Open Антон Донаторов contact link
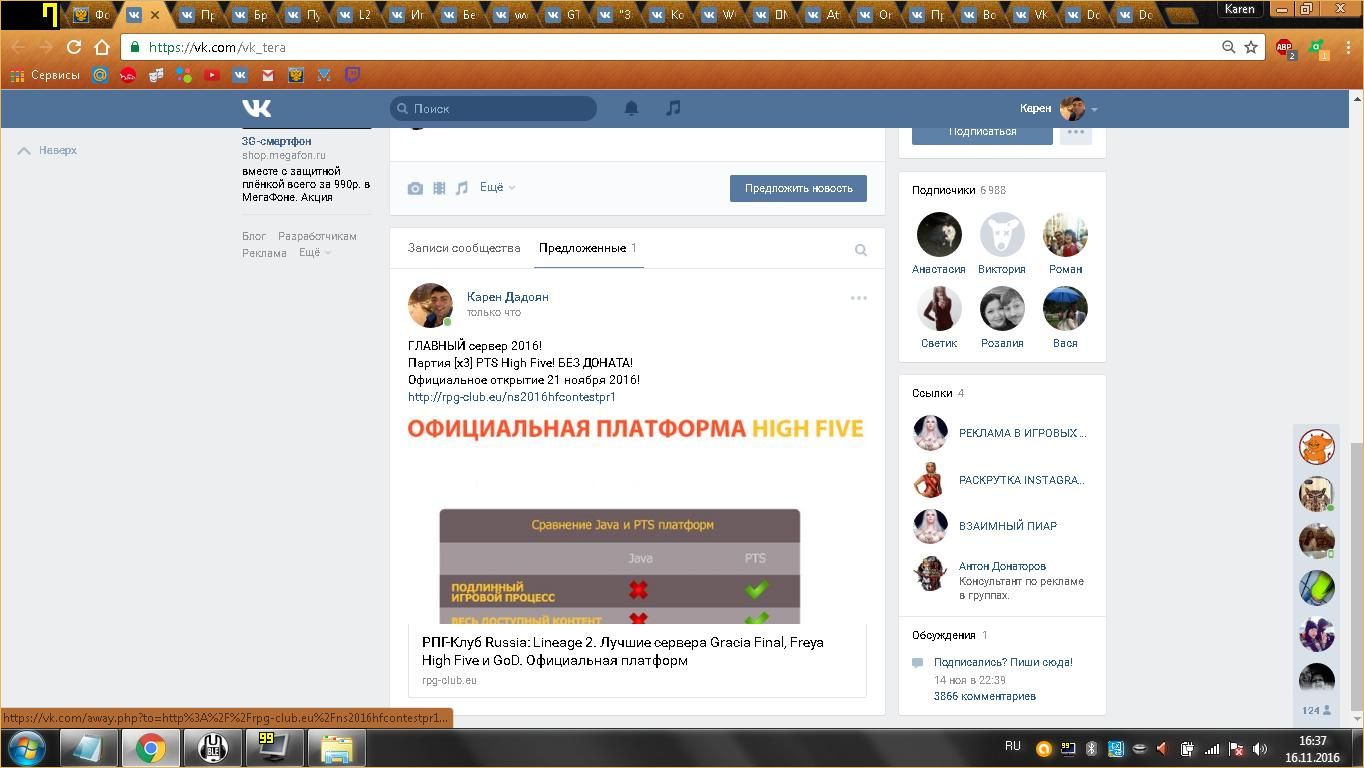This screenshot has width=1364, height=768. tap(1002, 566)
